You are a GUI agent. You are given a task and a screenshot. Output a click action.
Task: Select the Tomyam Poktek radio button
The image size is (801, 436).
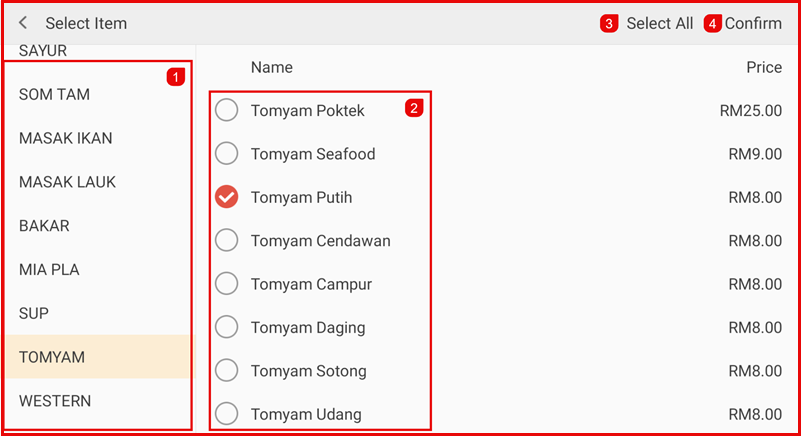227,110
